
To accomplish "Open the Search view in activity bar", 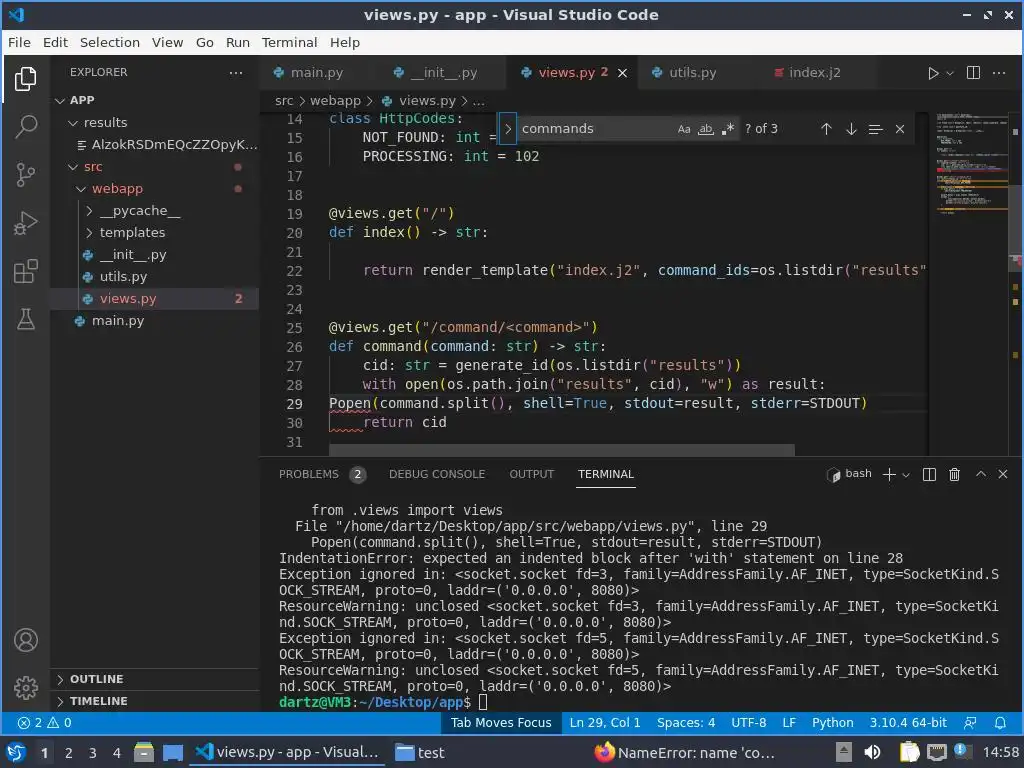I will [x=25, y=126].
